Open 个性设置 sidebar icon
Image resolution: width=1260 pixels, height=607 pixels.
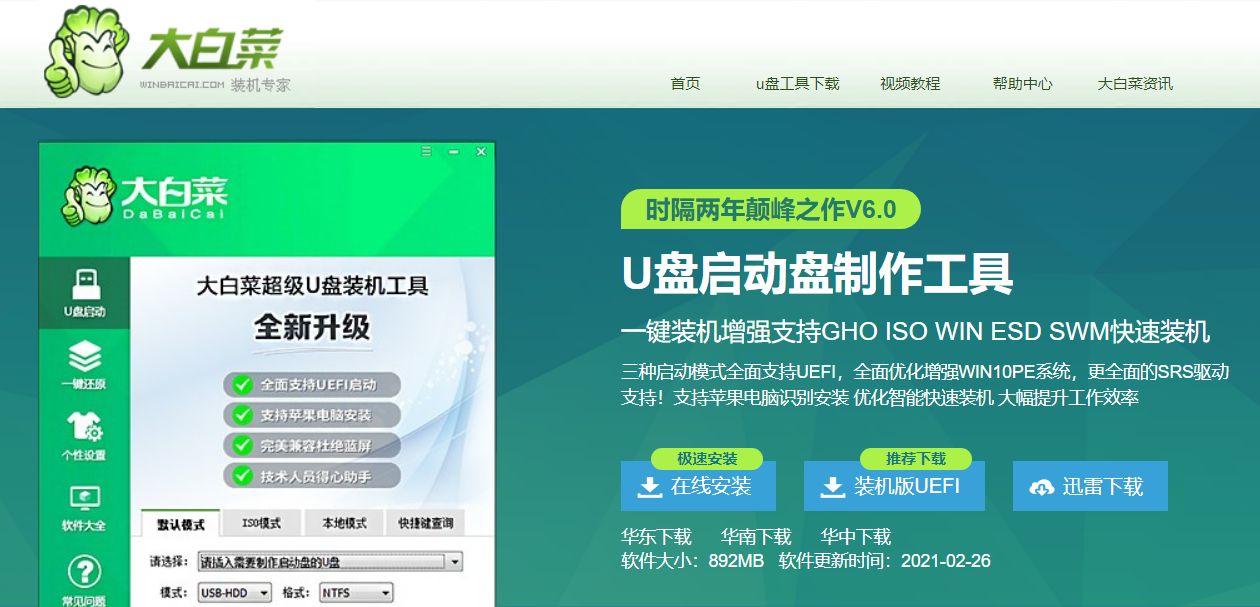84,435
